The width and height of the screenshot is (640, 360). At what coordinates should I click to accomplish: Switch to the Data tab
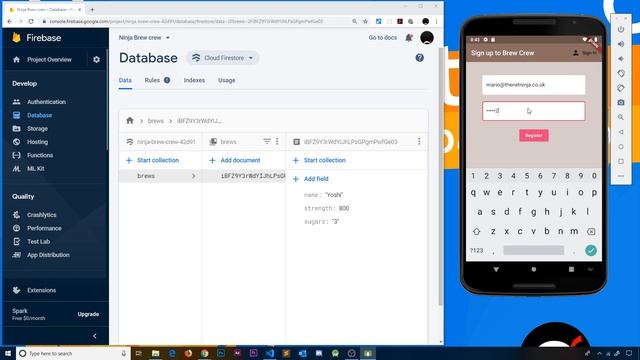pyautogui.click(x=125, y=80)
